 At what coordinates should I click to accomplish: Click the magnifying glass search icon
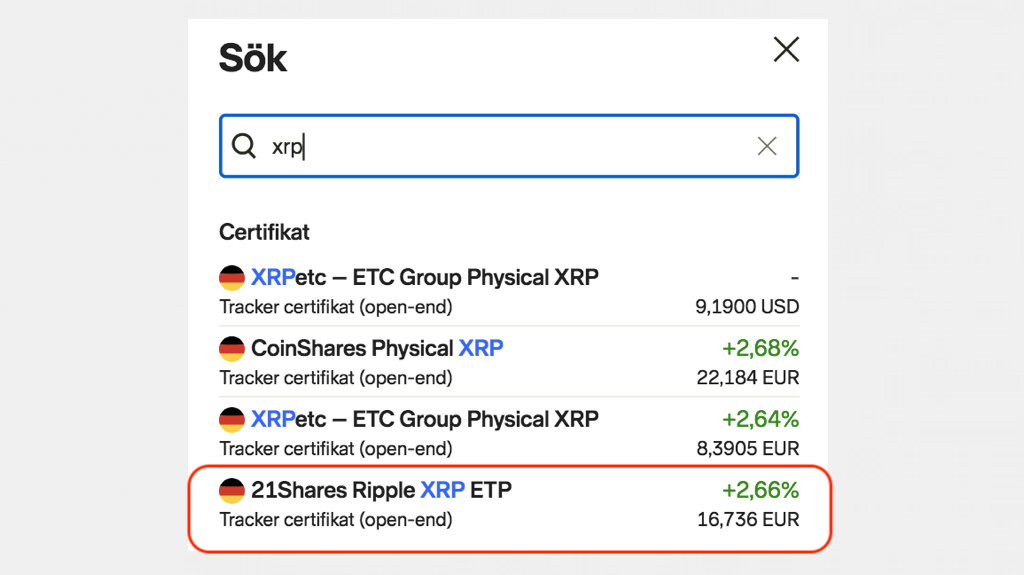point(244,146)
